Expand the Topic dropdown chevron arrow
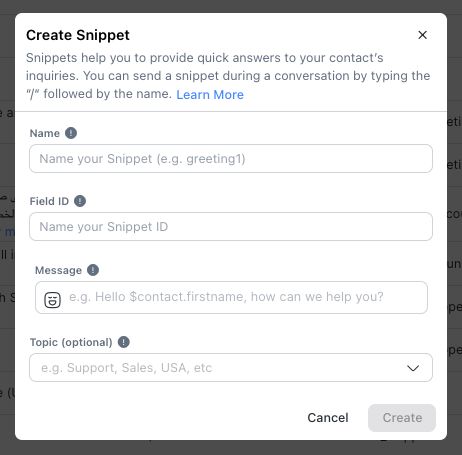The image size is (462, 455). click(x=413, y=368)
